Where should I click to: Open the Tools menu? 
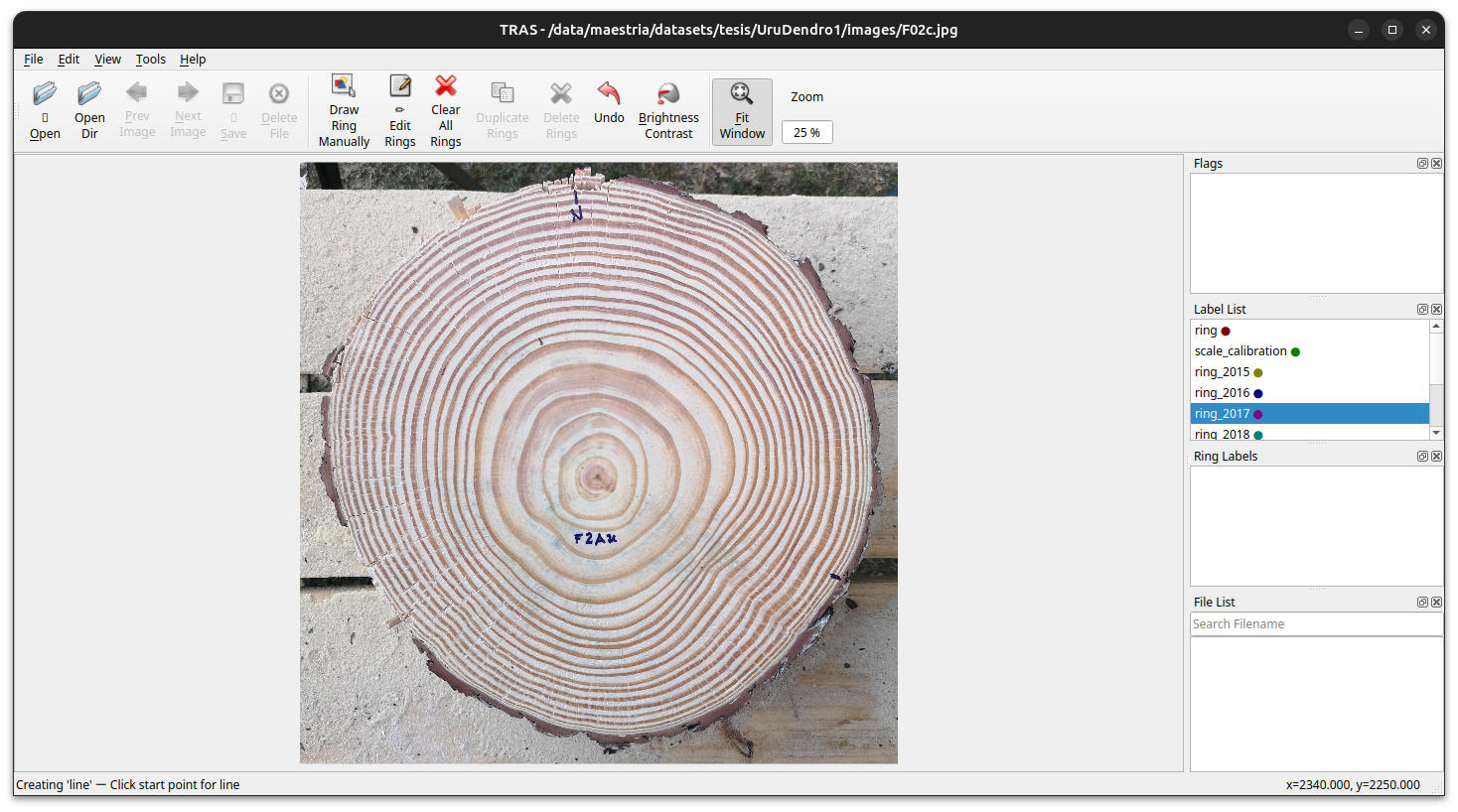pyautogui.click(x=150, y=59)
